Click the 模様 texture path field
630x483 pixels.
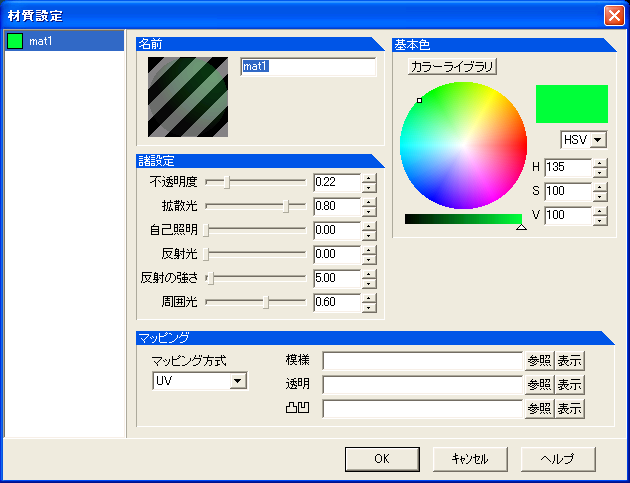coord(423,361)
